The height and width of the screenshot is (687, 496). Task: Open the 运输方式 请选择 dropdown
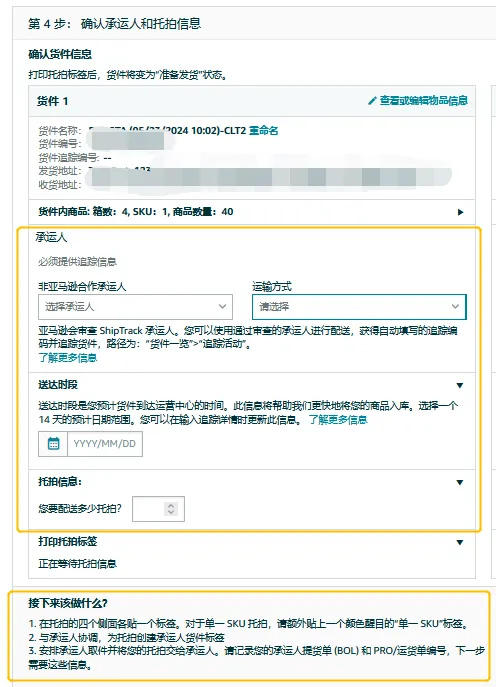point(359,307)
